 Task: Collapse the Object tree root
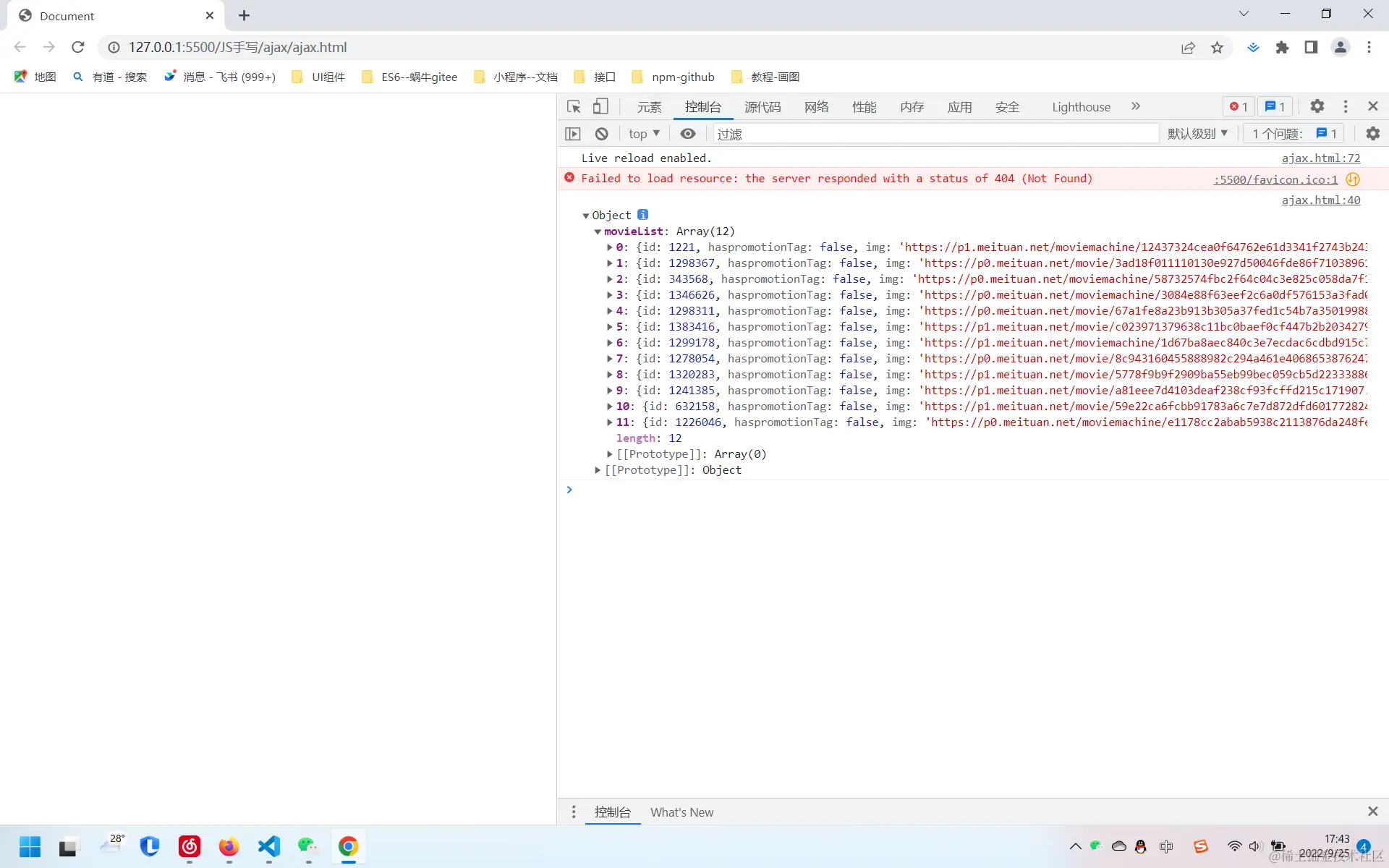pyautogui.click(x=586, y=216)
